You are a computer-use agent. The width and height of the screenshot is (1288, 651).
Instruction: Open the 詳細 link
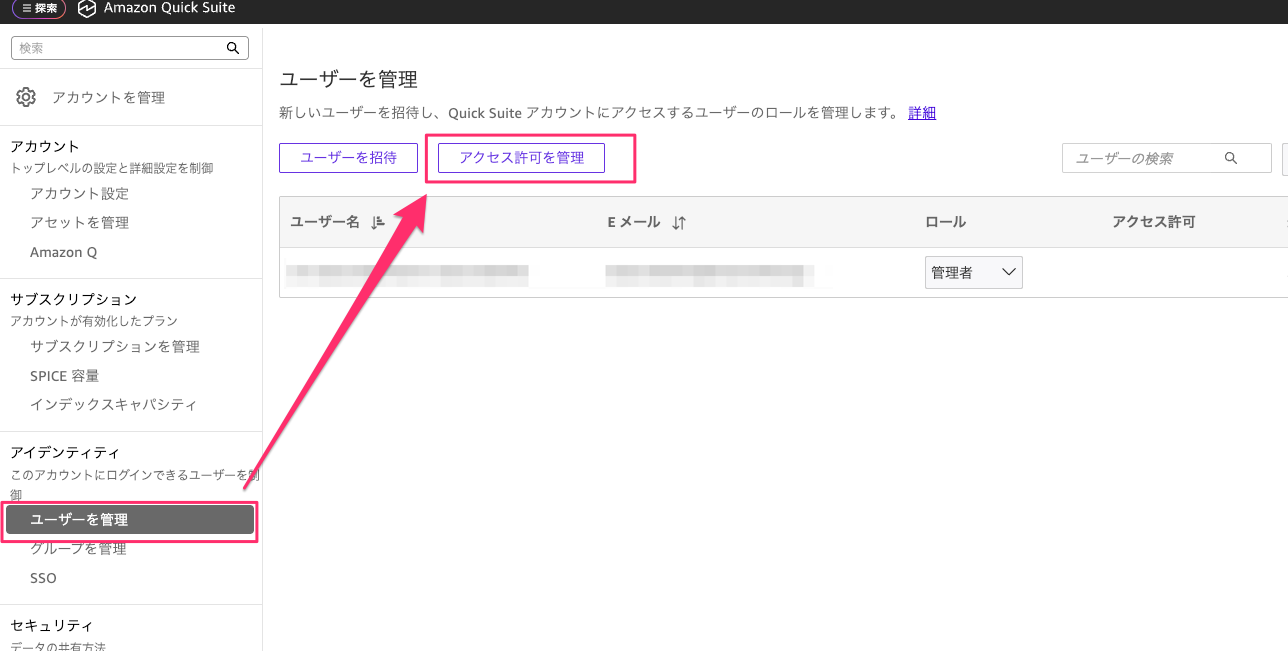point(921,113)
